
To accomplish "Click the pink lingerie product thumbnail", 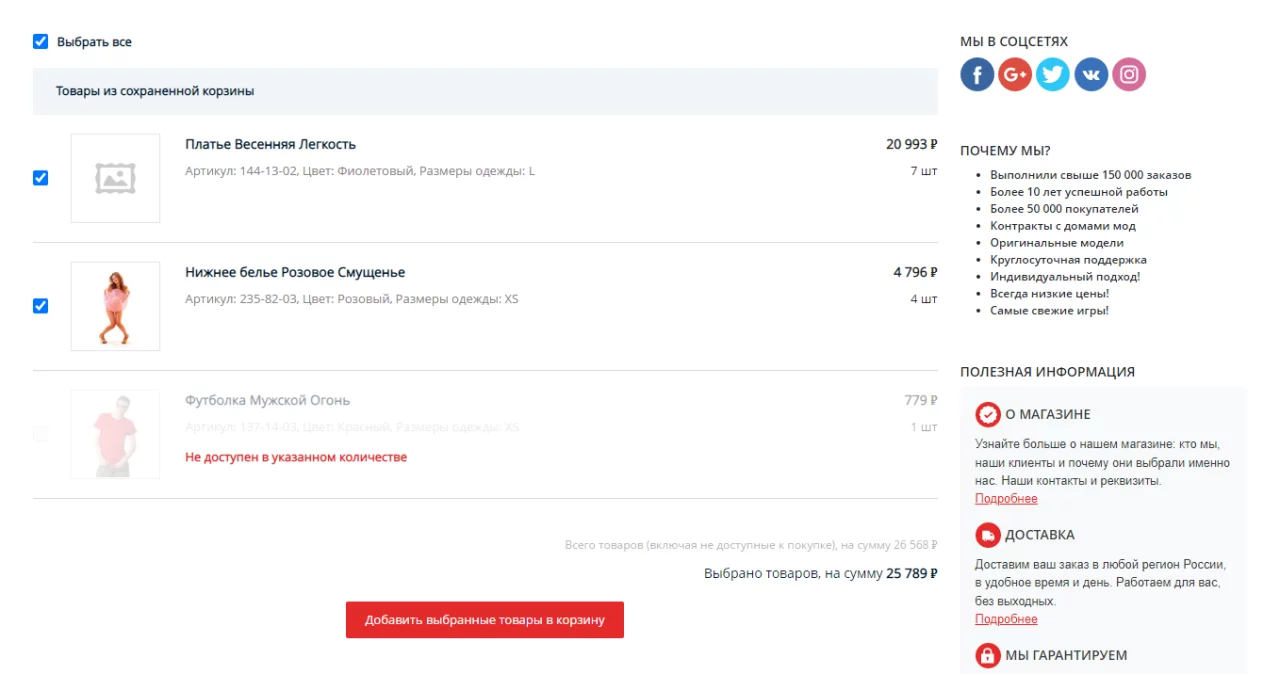I will pos(115,306).
